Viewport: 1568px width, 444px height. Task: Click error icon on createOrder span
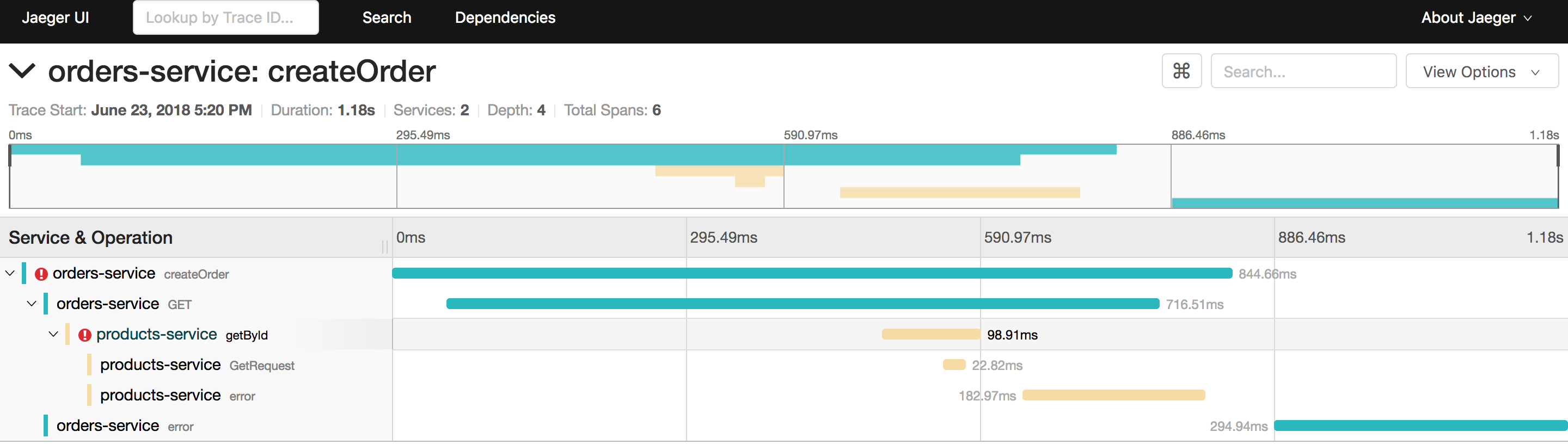[41, 274]
